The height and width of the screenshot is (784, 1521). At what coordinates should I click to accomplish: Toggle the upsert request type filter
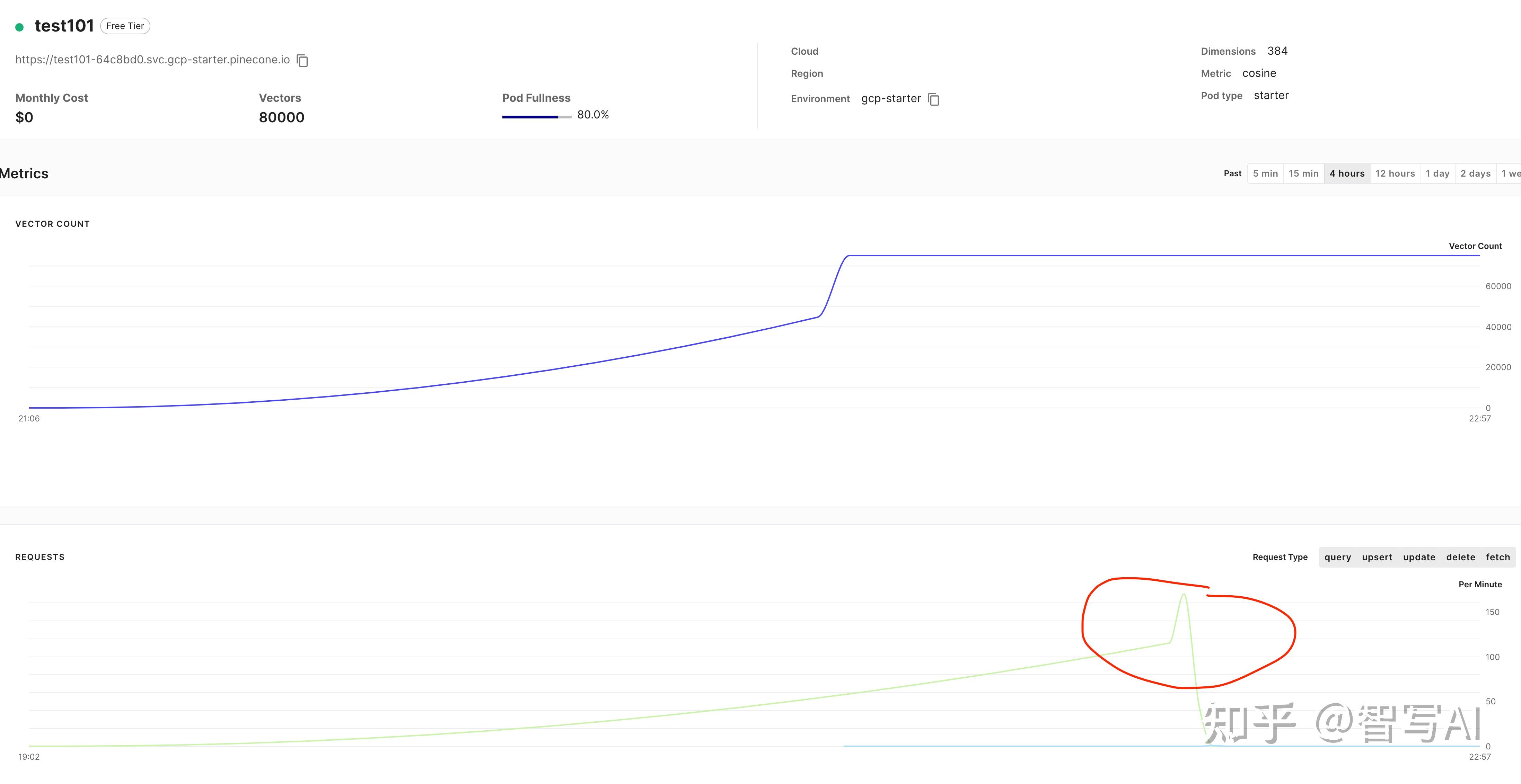pyautogui.click(x=1377, y=557)
